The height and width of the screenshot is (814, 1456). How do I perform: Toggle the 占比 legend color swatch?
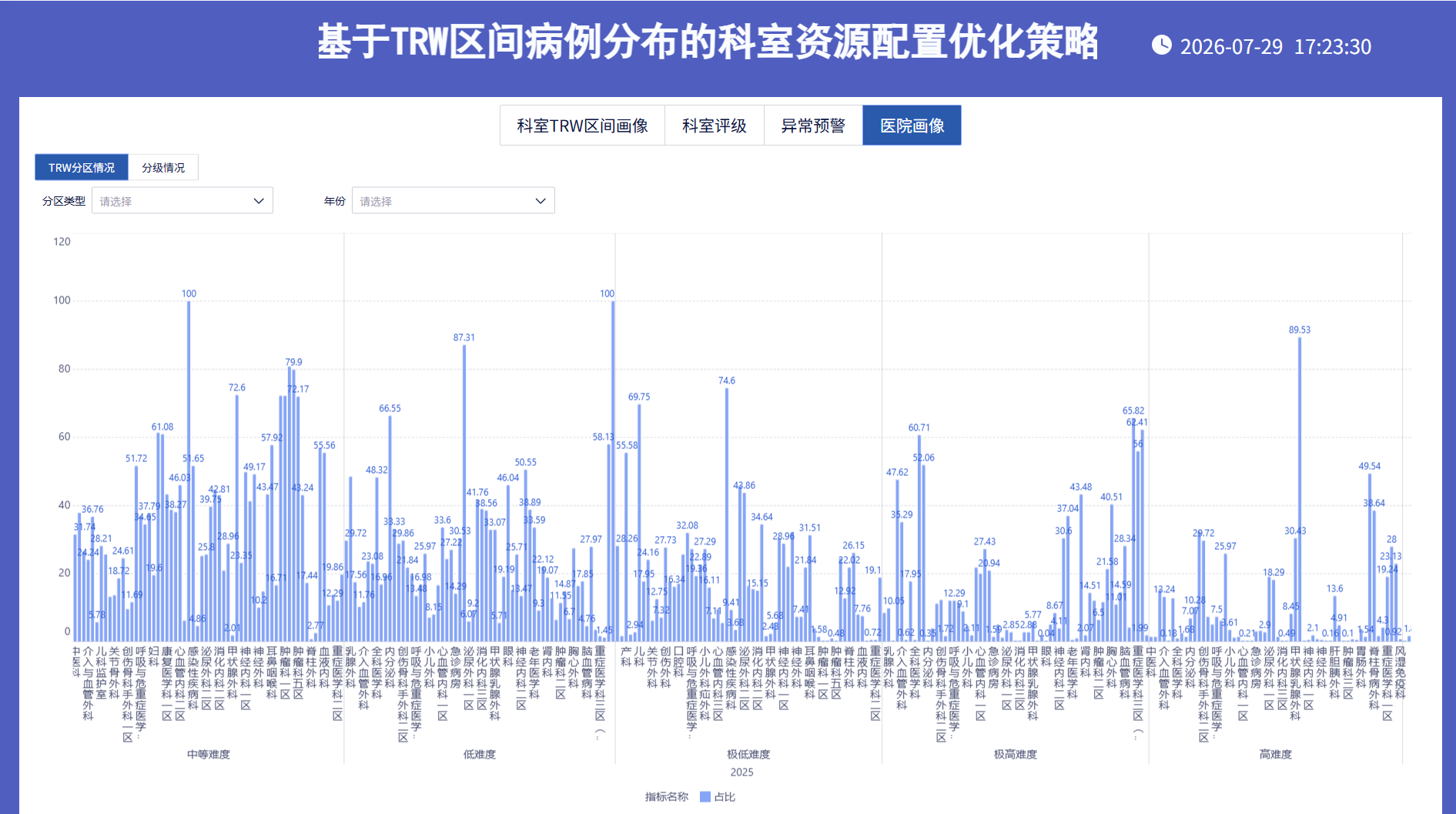tap(705, 797)
